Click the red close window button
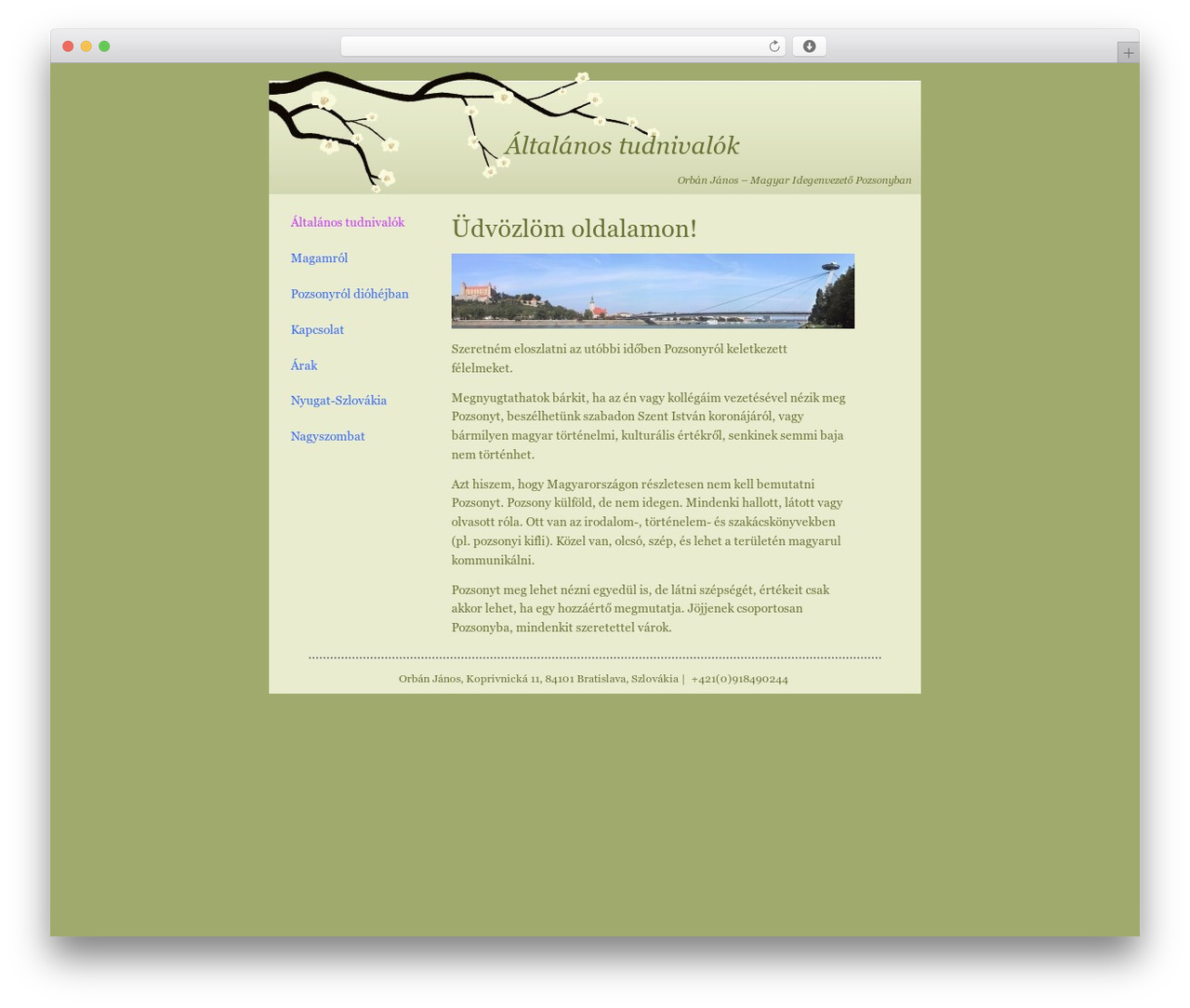This screenshot has width=1190, height=1008. [x=68, y=46]
